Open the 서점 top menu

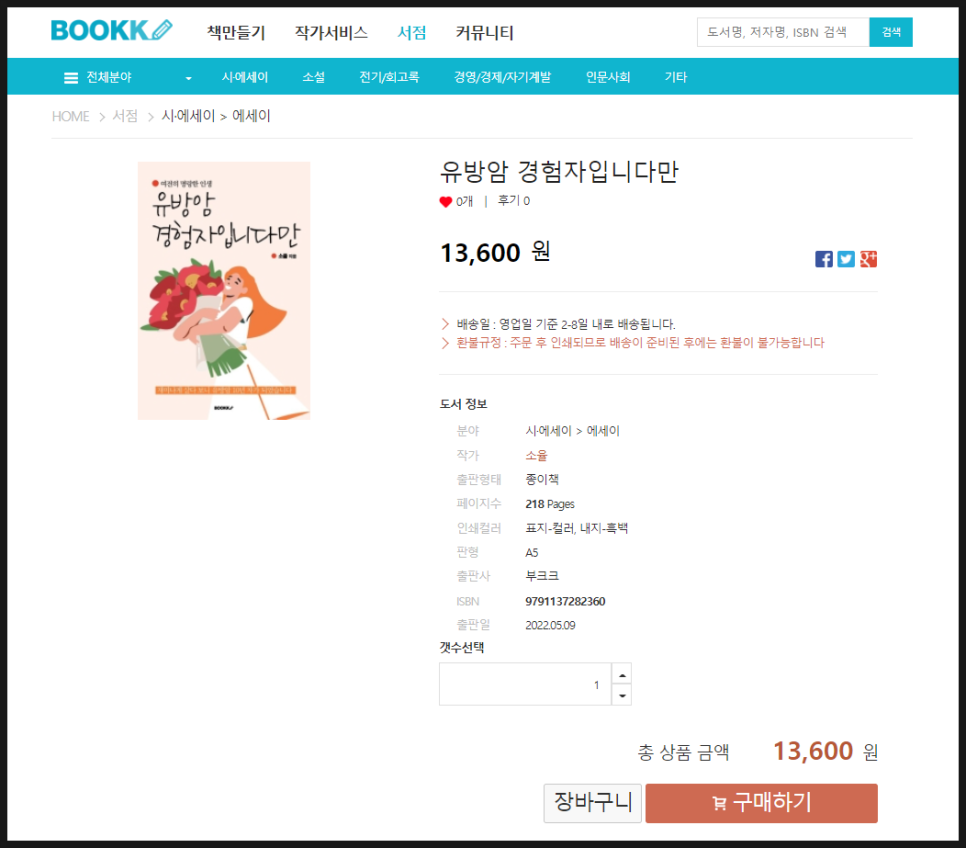click(412, 33)
